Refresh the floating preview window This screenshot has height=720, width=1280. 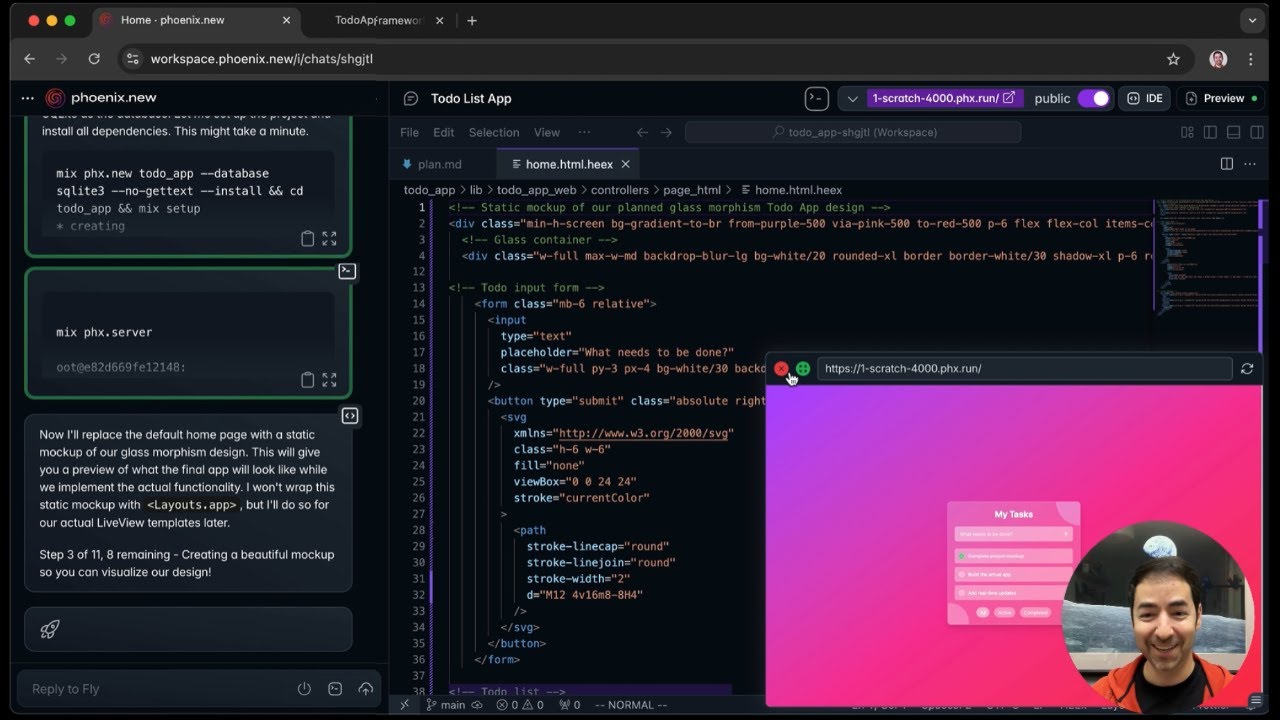pos(1247,368)
